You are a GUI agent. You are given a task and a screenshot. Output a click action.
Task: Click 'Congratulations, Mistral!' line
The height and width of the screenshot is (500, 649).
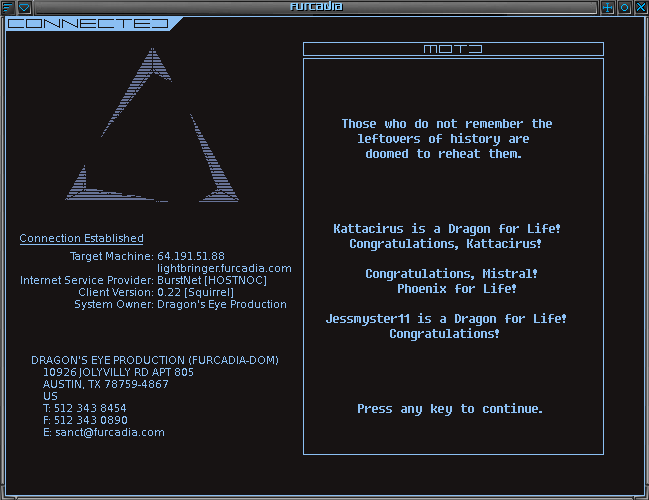[x=451, y=274]
